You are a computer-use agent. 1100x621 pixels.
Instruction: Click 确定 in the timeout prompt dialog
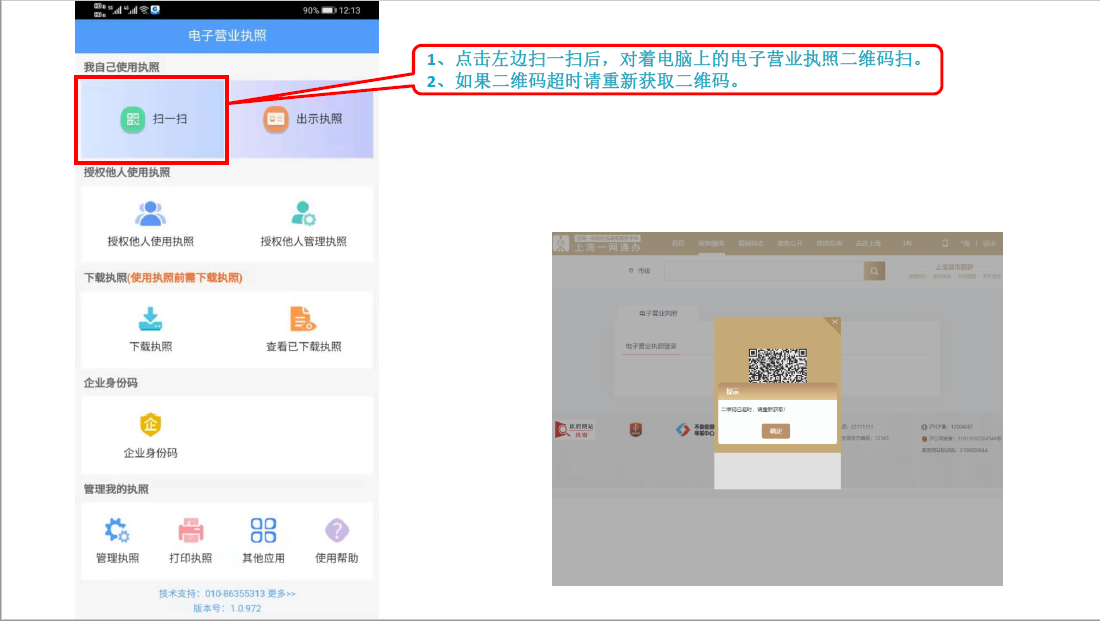775,431
